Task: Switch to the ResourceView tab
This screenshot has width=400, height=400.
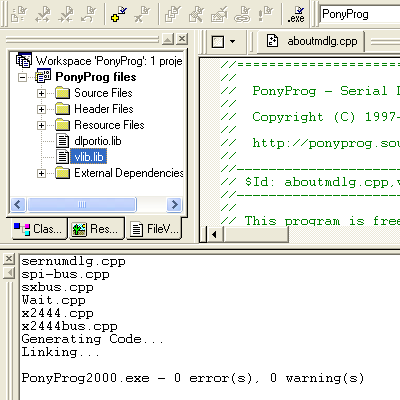Action: [97, 229]
